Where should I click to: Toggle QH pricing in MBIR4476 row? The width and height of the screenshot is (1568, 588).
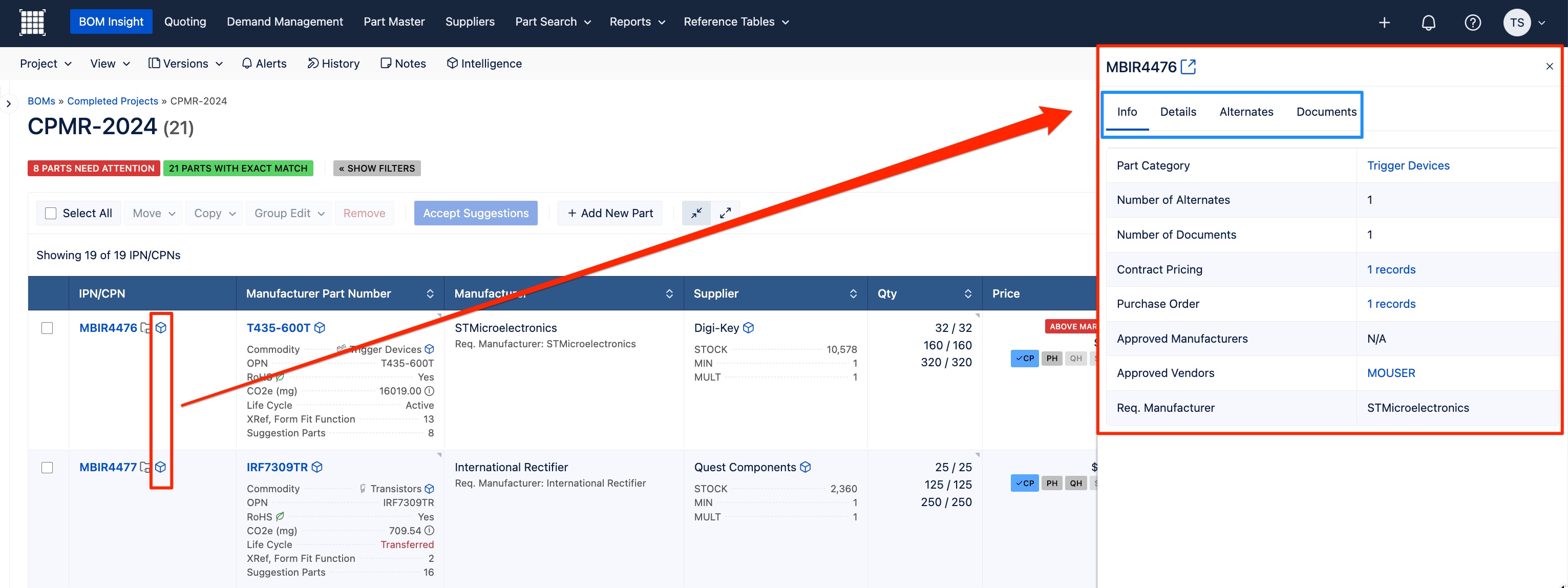pos(1075,359)
